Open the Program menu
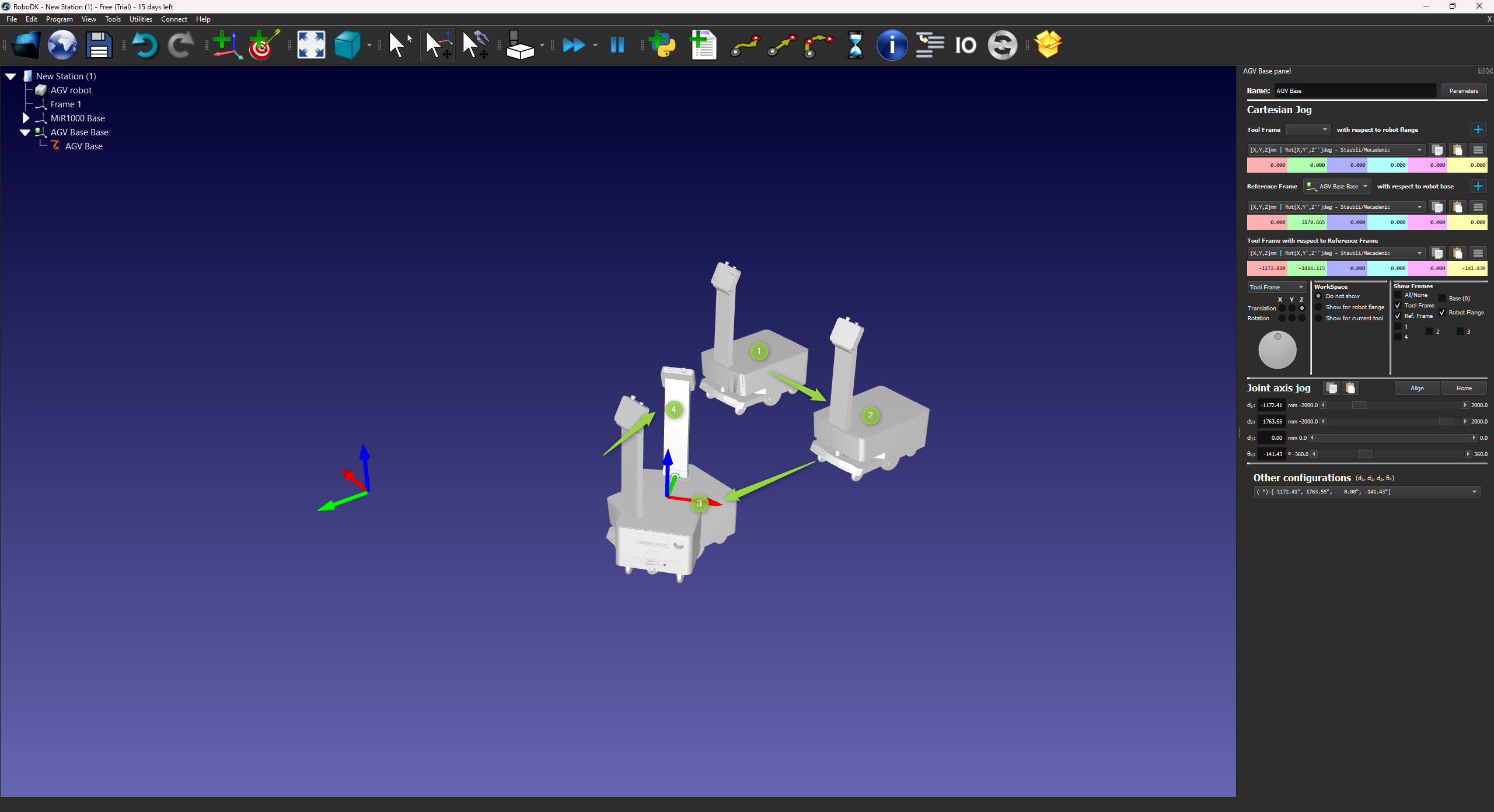The width and height of the screenshot is (1494, 812). pyautogui.click(x=60, y=19)
